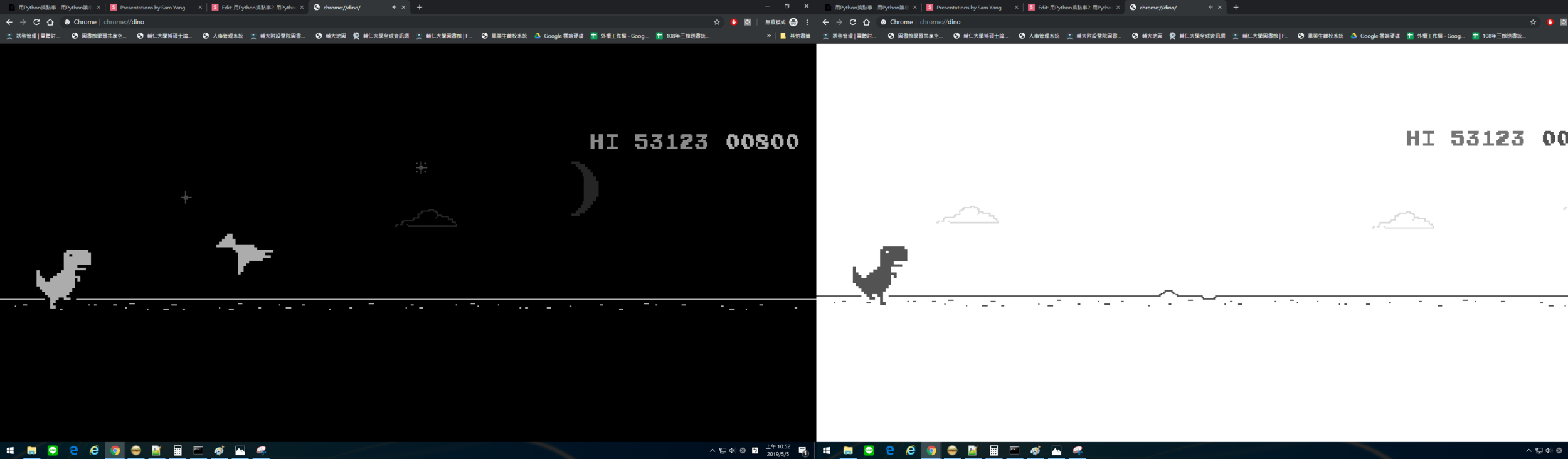The image size is (1568, 459).
Task: Open Calculator on the clock taskbar
Action: [x=177, y=450]
